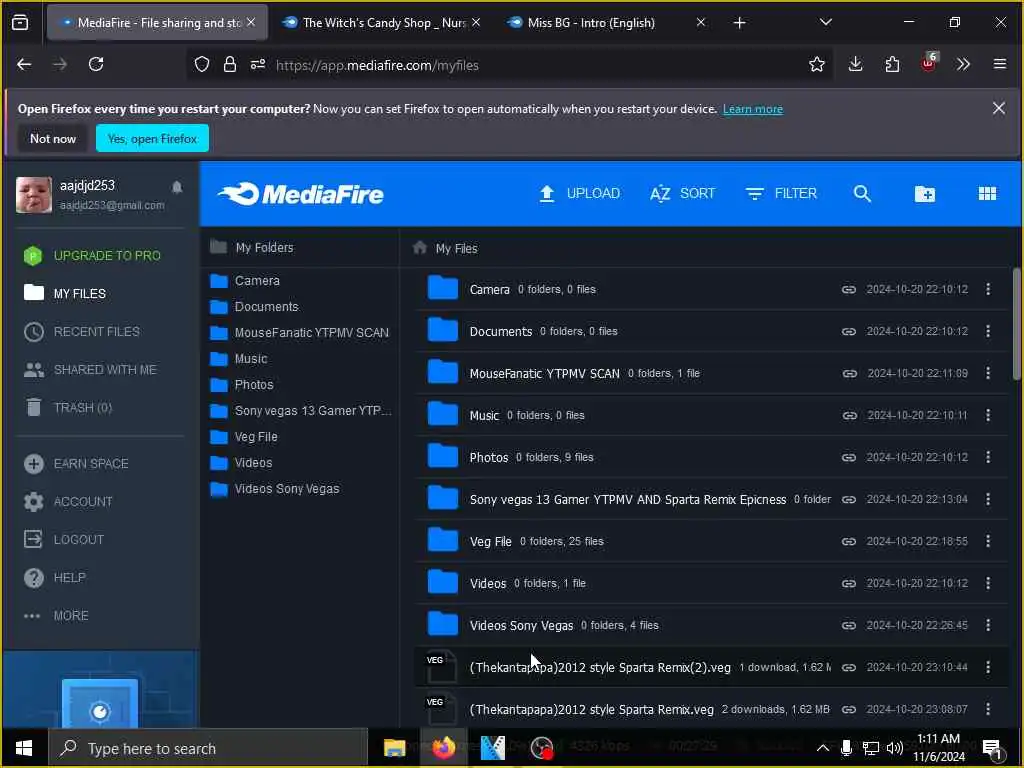Open options for Sparta Remix(2).veg file

(x=988, y=667)
